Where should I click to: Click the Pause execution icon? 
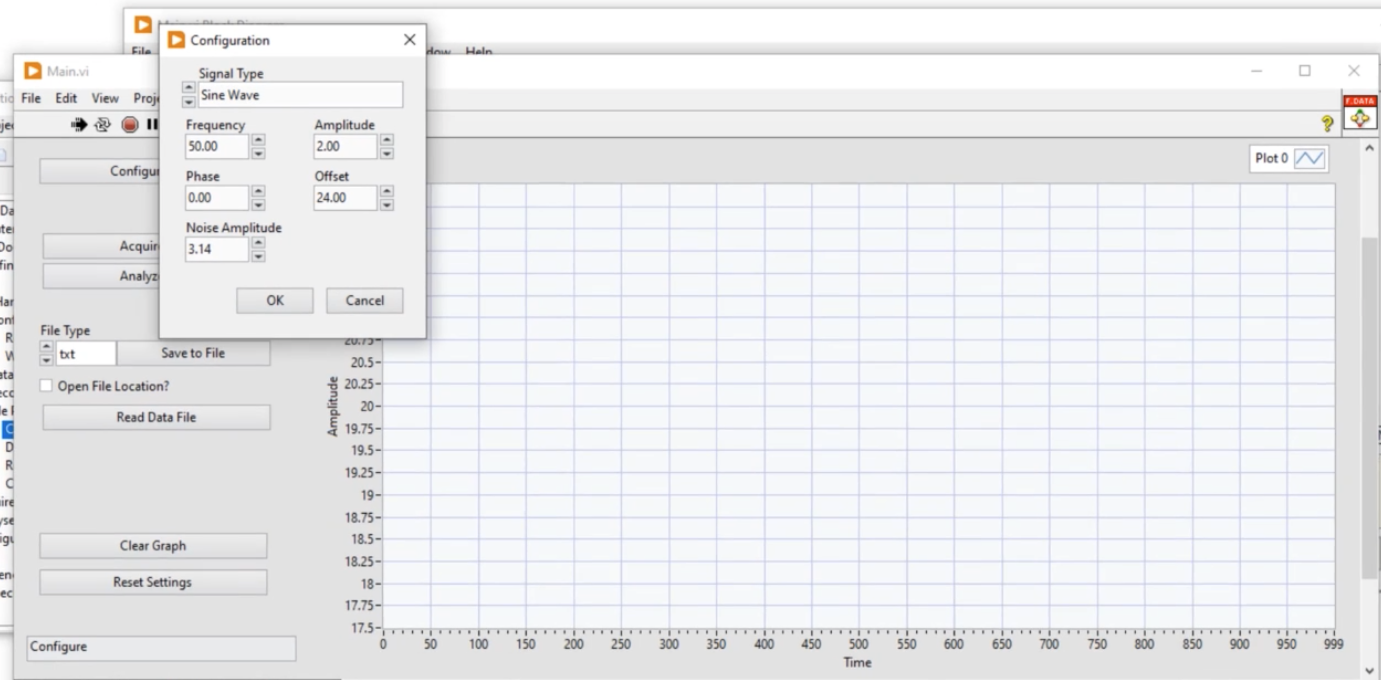(152, 125)
